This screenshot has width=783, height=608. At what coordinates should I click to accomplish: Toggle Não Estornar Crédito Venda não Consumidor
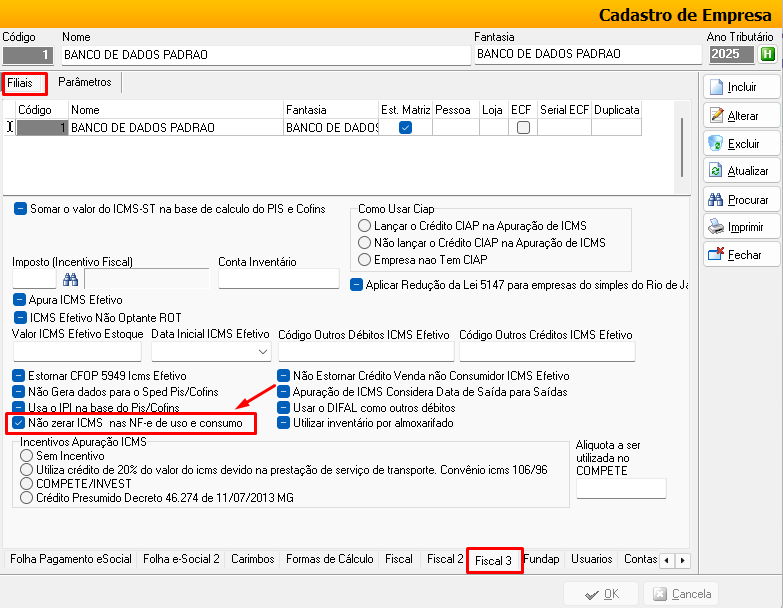pyautogui.click(x=284, y=375)
